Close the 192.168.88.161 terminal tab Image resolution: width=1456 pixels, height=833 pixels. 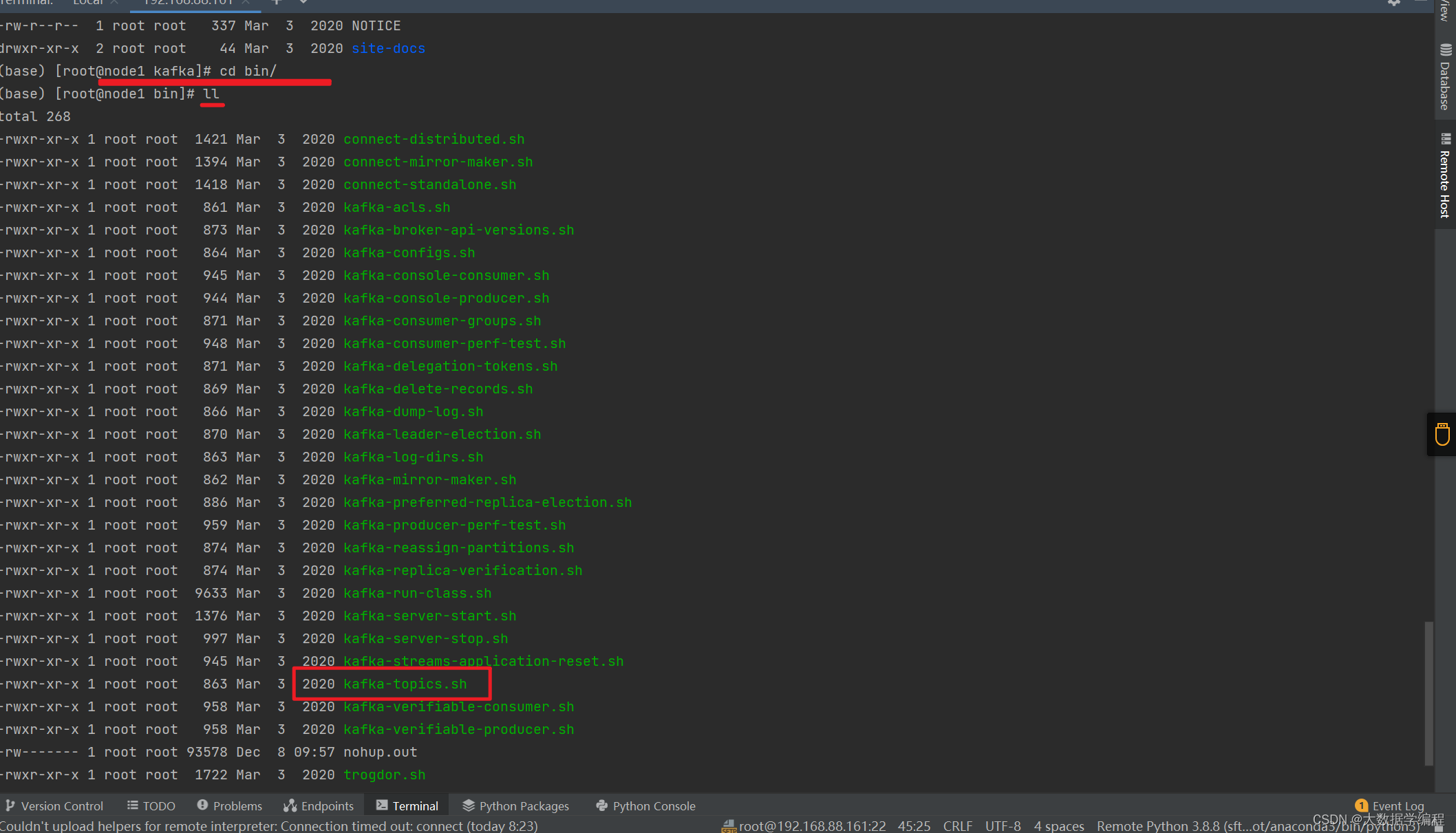click(x=245, y=2)
